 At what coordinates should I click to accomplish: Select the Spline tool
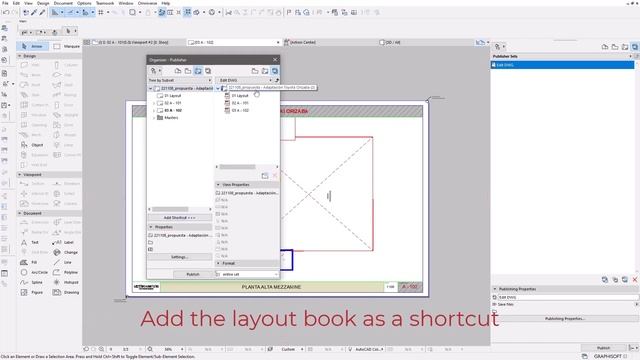click(x=31, y=282)
